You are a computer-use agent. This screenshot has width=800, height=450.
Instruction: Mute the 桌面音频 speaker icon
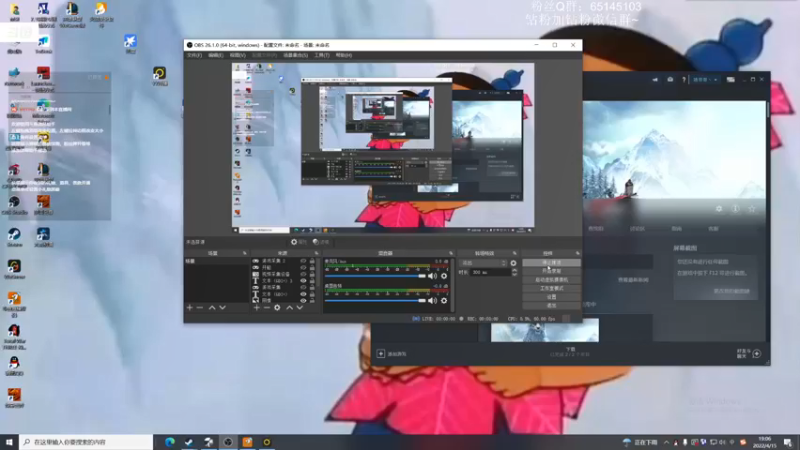point(432,301)
